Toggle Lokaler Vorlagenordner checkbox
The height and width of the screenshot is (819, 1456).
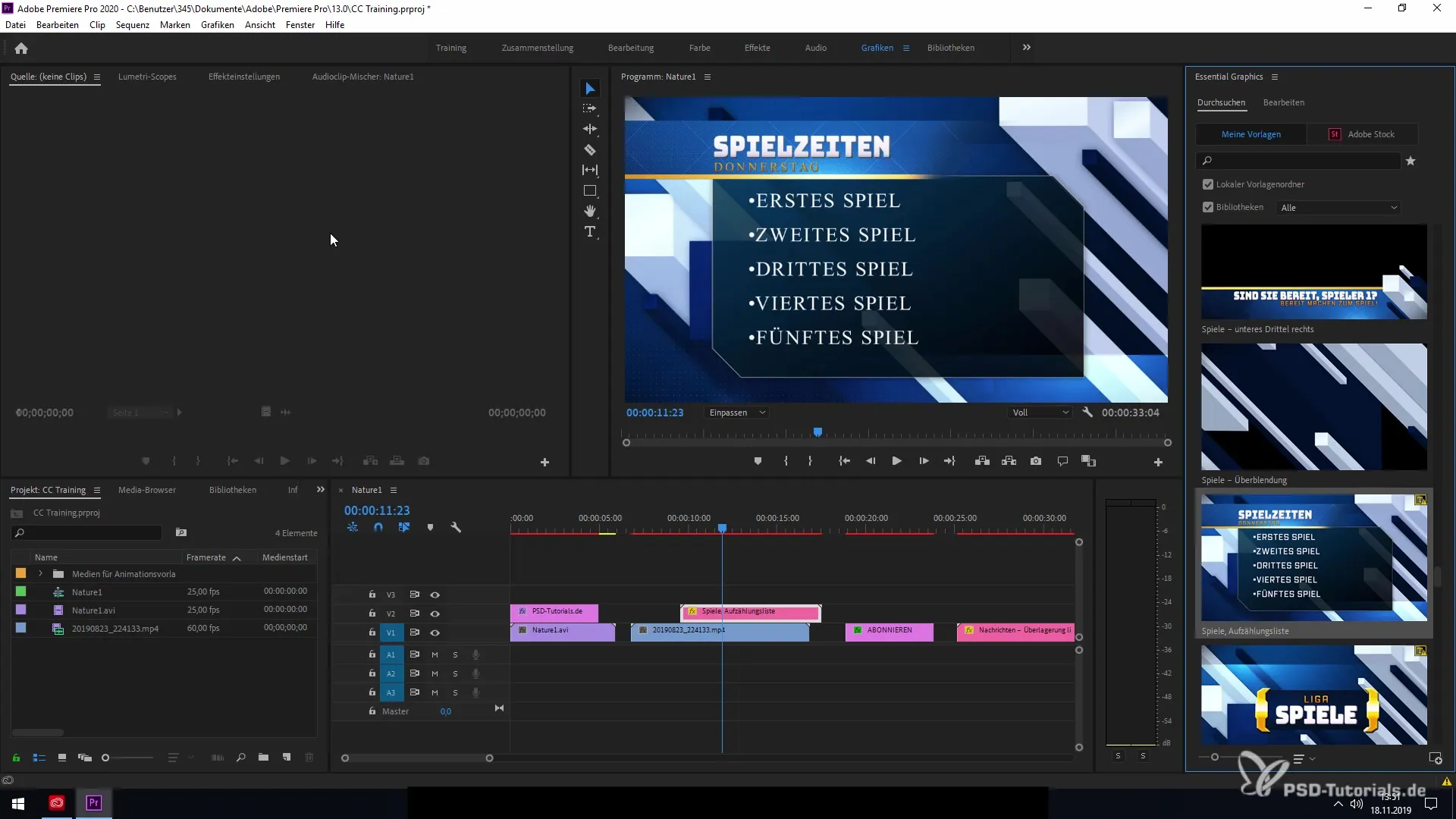[1208, 184]
